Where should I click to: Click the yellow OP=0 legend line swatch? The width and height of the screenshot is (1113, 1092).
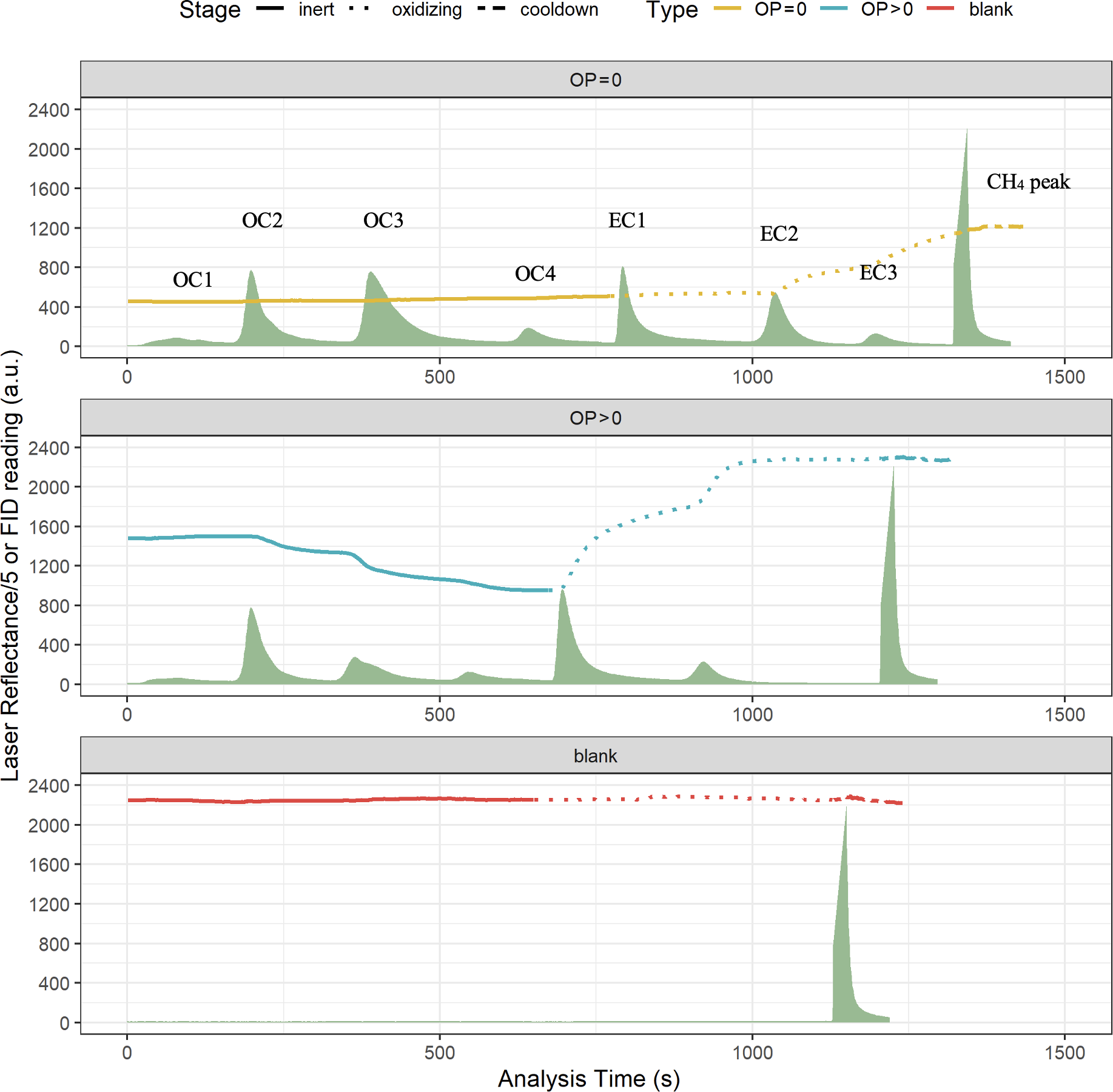(727, 9)
